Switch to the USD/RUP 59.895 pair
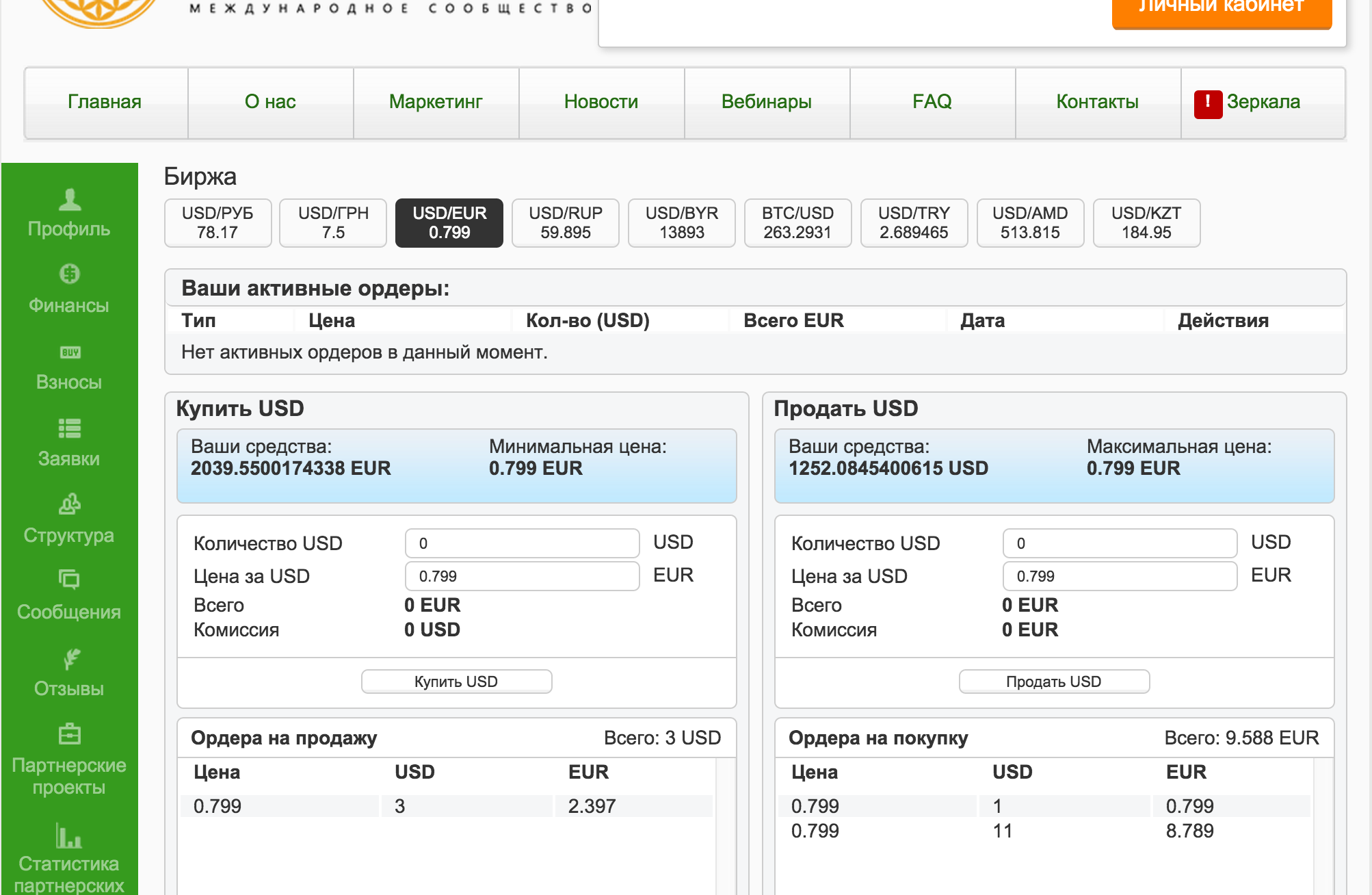The width and height of the screenshot is (1372, 895). coord(566,222)
